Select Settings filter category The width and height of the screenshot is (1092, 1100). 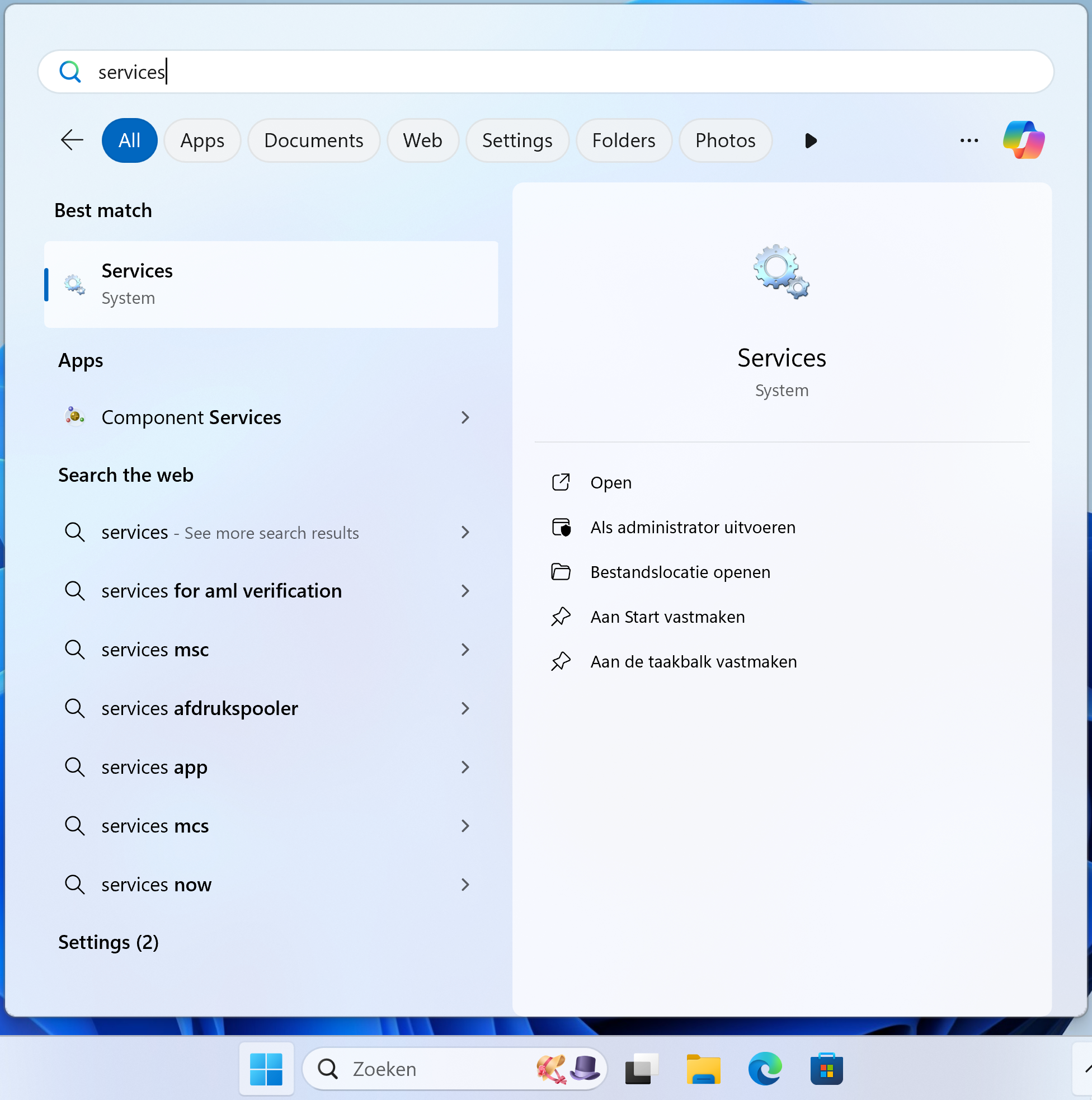click(517, 140)
